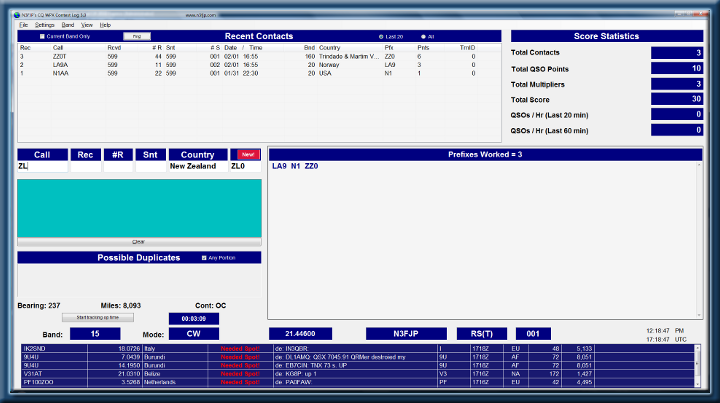The height and width of the screenshot is (403, 720).
Task: Open the Help menu
Action: tap(106, 24)
